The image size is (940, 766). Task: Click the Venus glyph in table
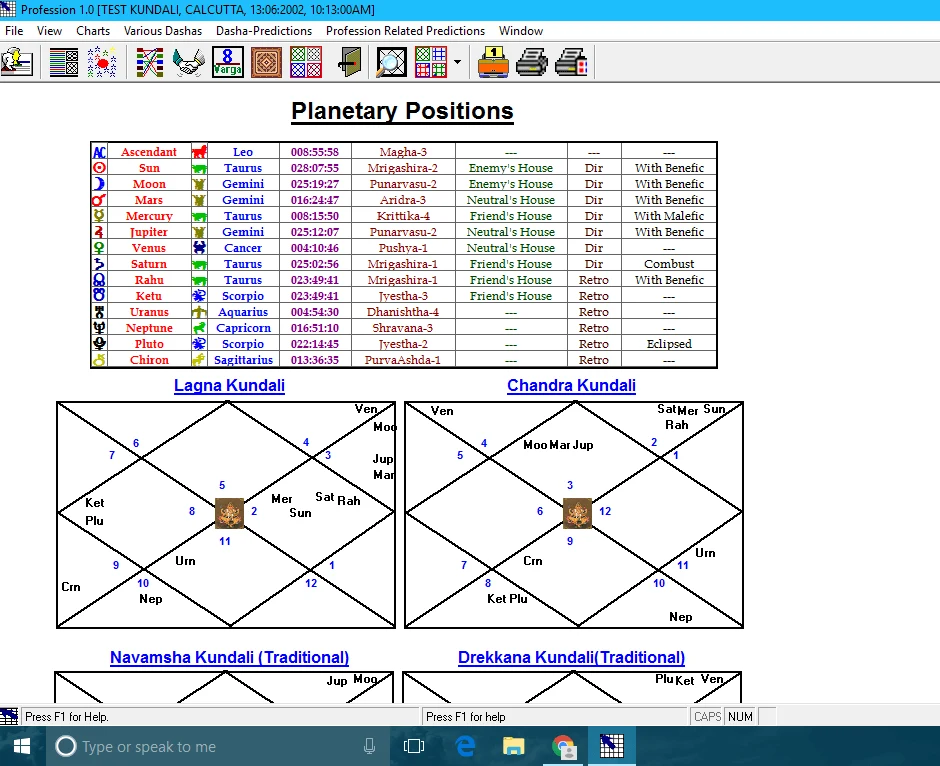pyautogui.click(x=99, y=248)
